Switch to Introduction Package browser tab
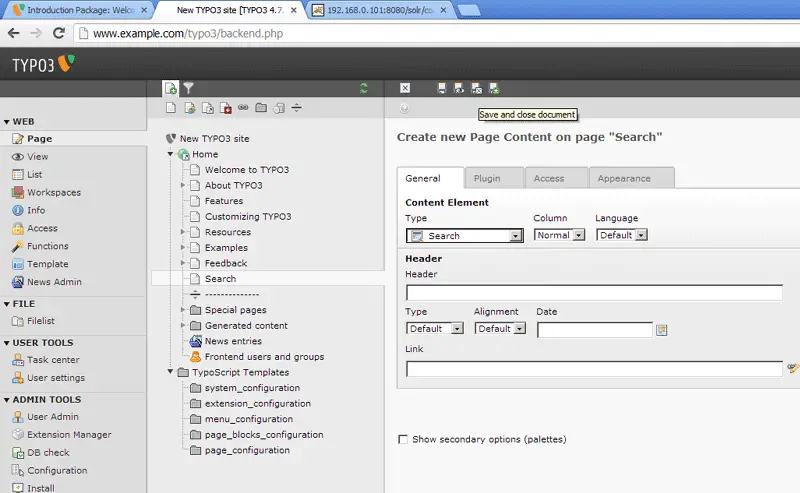The height and width of the screenshot is (493, 800). pos(80,10)
